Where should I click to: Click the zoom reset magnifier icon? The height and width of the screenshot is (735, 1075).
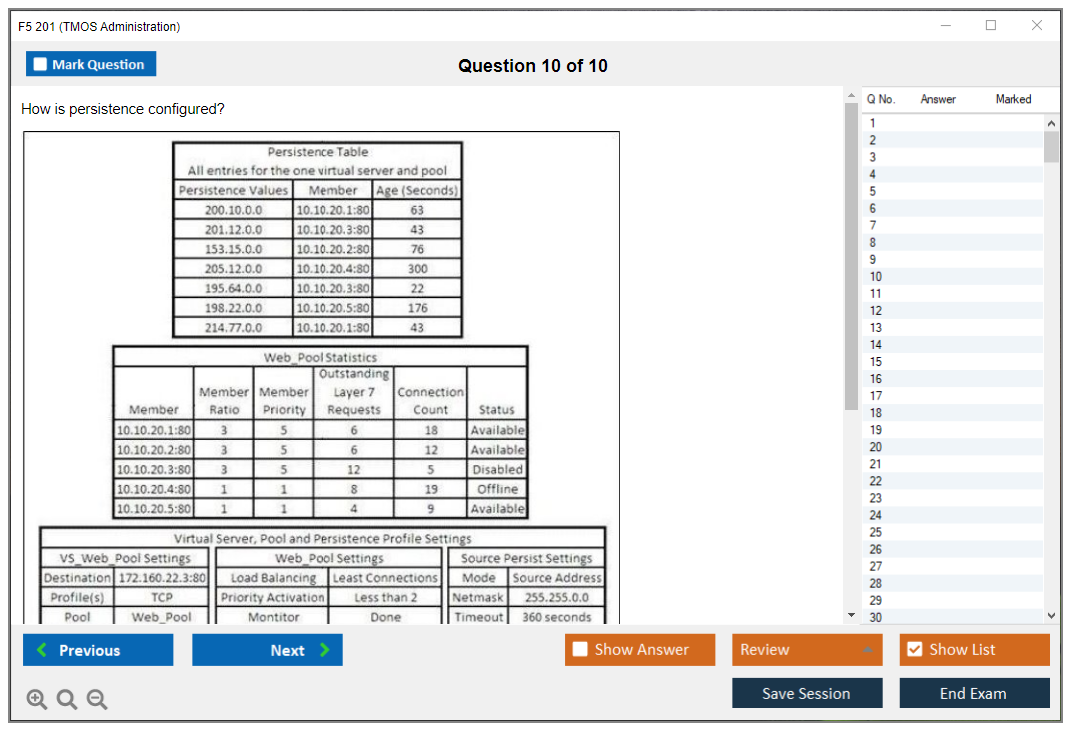tap(67, 700)
